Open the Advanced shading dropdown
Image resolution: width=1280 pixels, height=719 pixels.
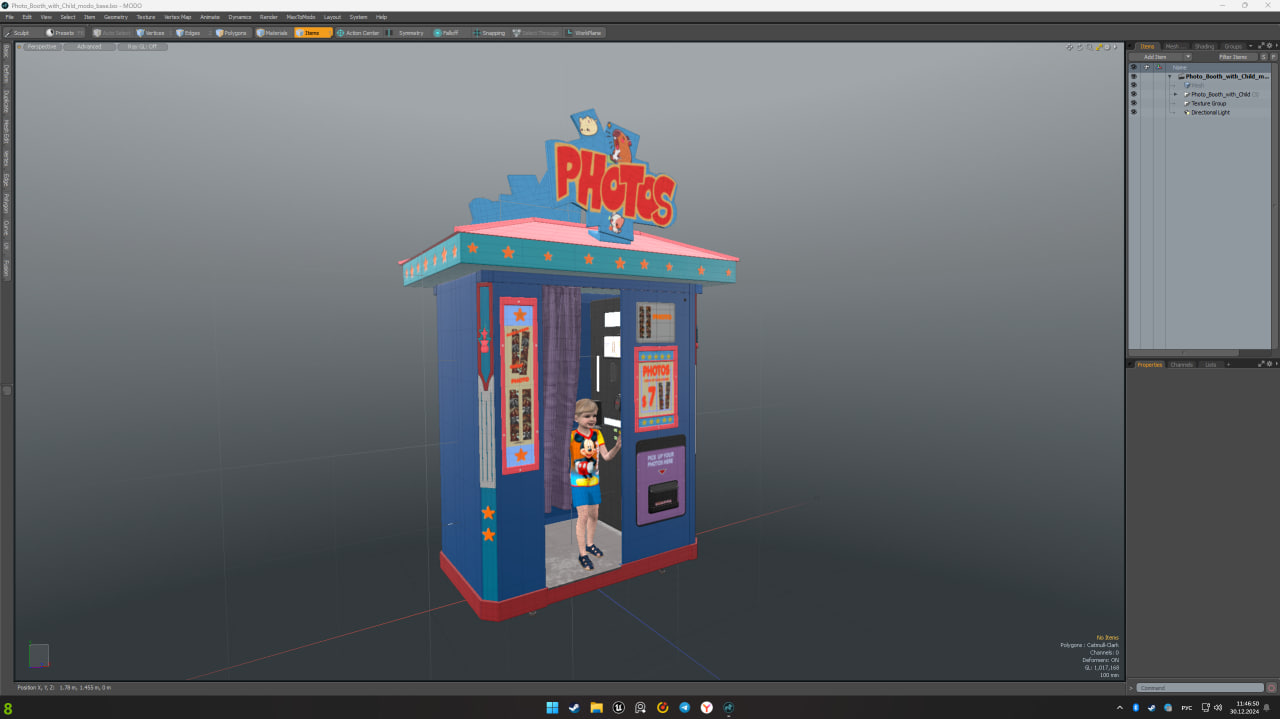tap(89, 47)
